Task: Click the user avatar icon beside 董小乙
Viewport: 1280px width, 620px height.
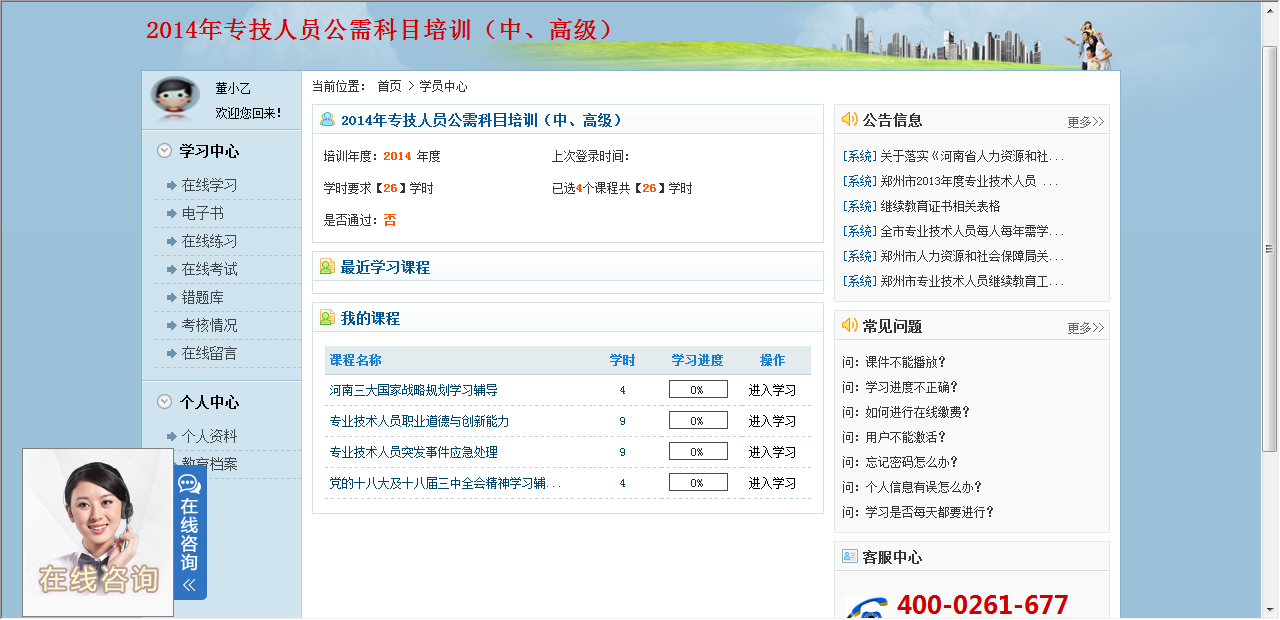Action: [174, 97]
